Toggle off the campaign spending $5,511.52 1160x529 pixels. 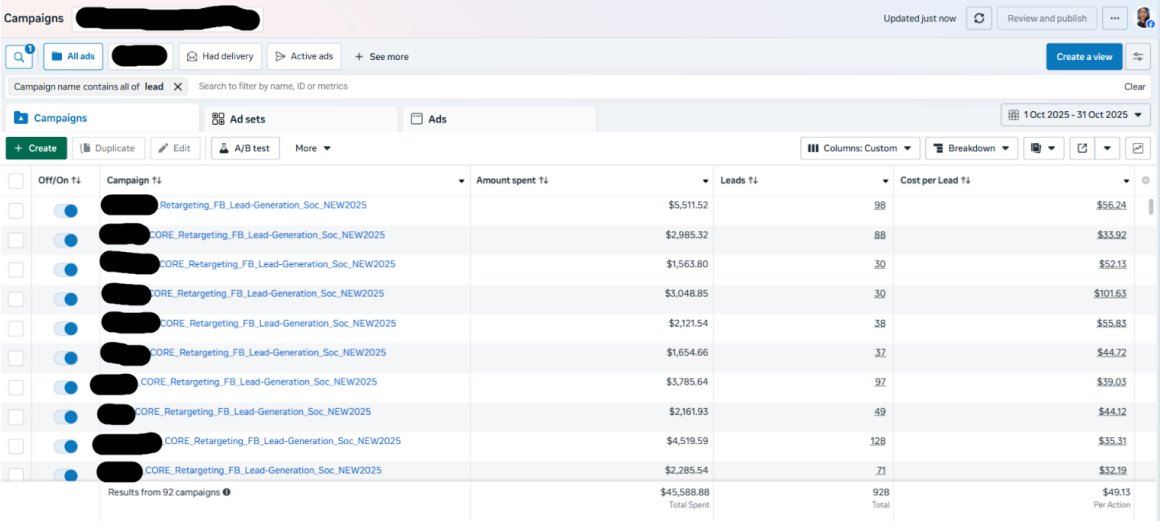[x=66, y=211]
